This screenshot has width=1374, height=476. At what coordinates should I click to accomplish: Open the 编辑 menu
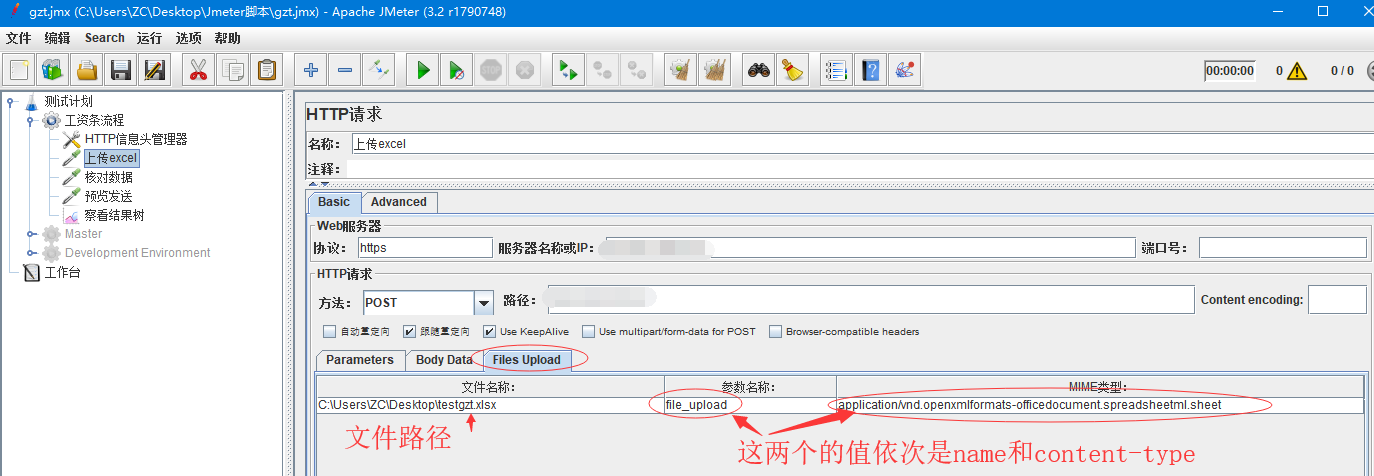pyautogui.click(x=58, y=38)
